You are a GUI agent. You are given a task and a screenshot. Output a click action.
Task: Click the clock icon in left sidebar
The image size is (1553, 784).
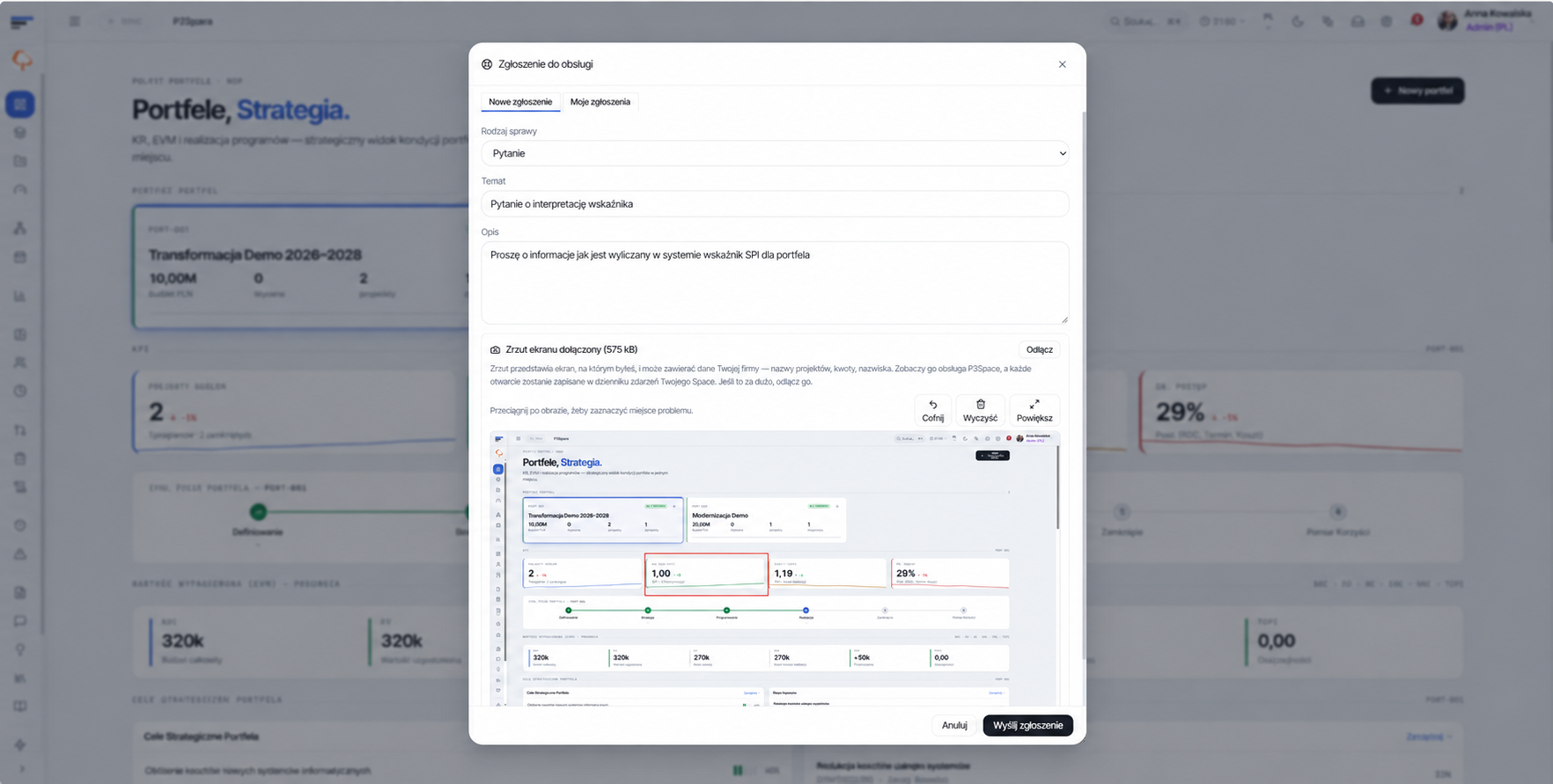point(20,391)
